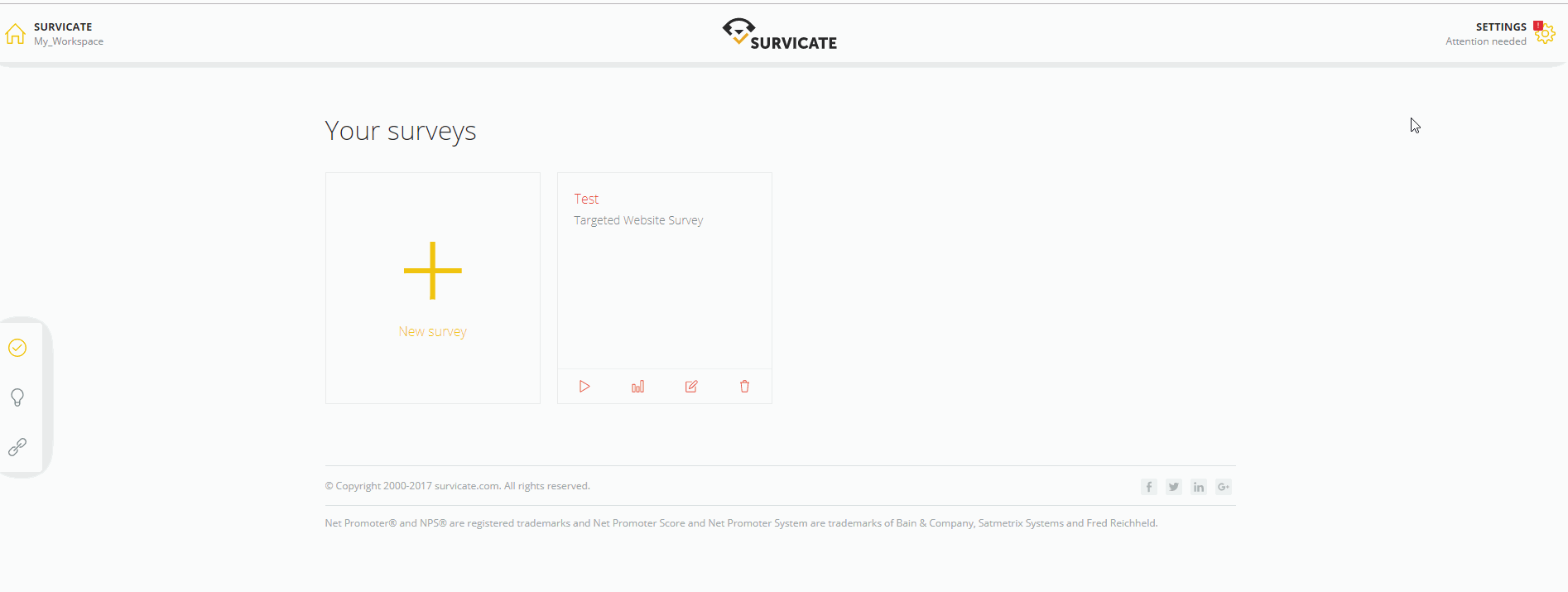Click the lightbulb icon in the left sidebar
This screenshot has height=592, width=1568.
click(x=17, y=397)
